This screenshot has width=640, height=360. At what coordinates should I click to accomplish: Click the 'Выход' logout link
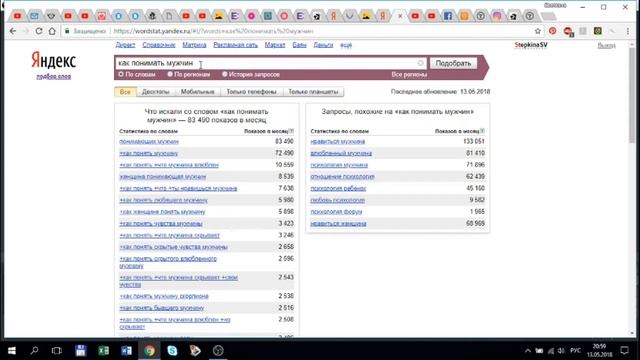click(607, 45)
